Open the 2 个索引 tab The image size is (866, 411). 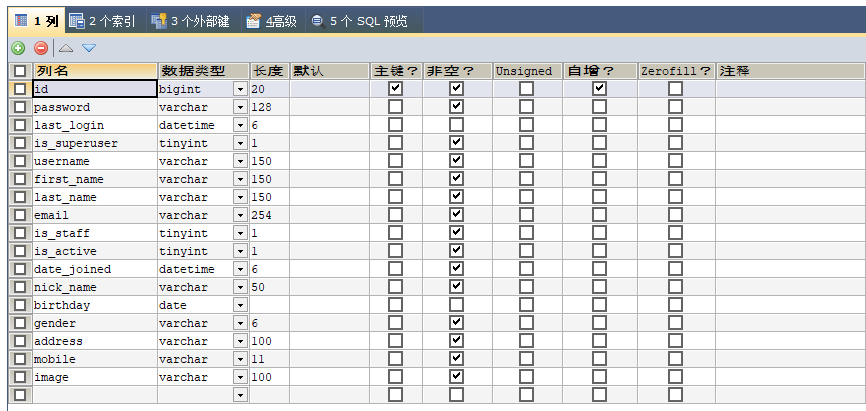coord(103,21)
